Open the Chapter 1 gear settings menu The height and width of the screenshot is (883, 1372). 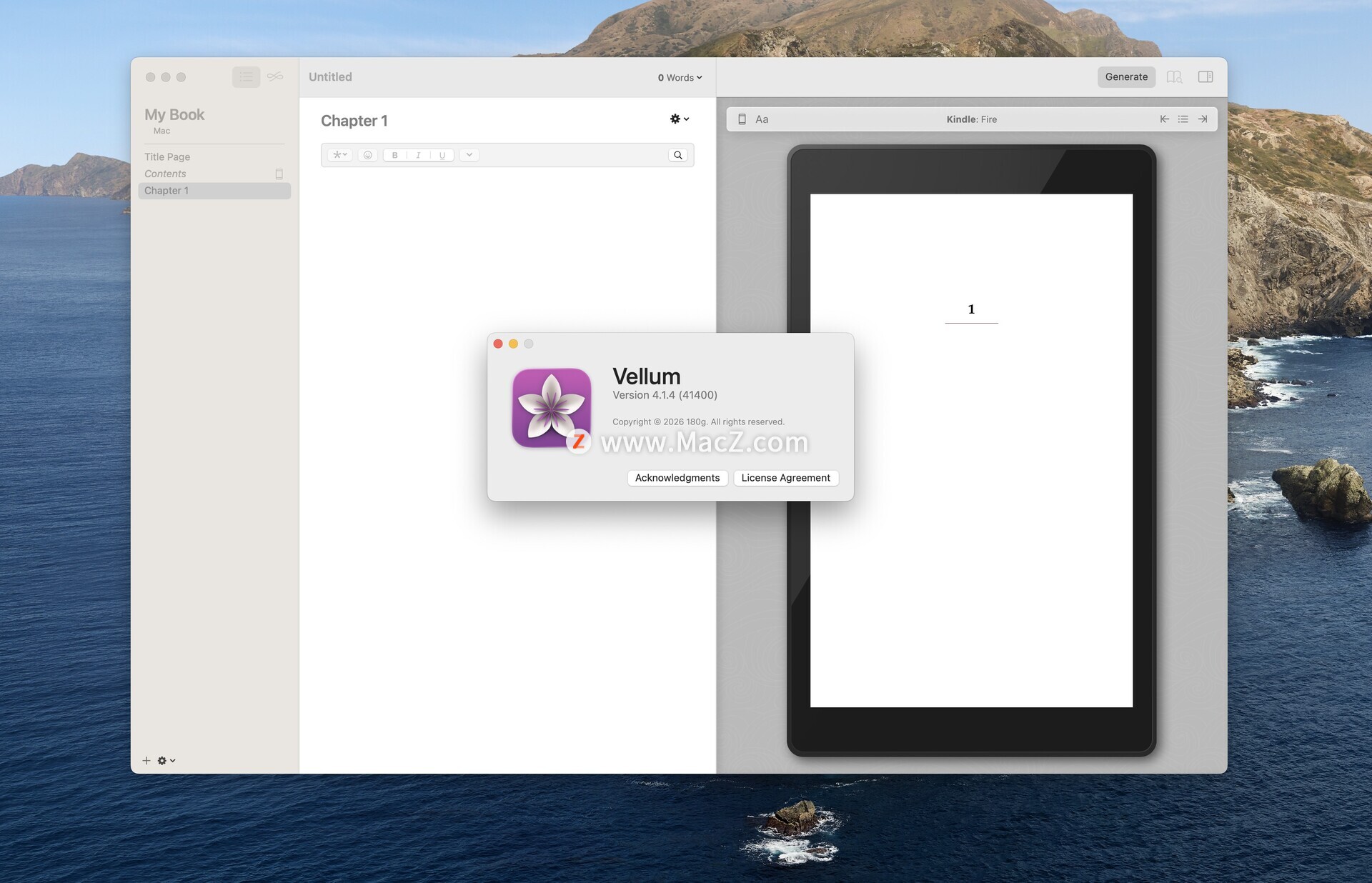click(x=680, y=119)
